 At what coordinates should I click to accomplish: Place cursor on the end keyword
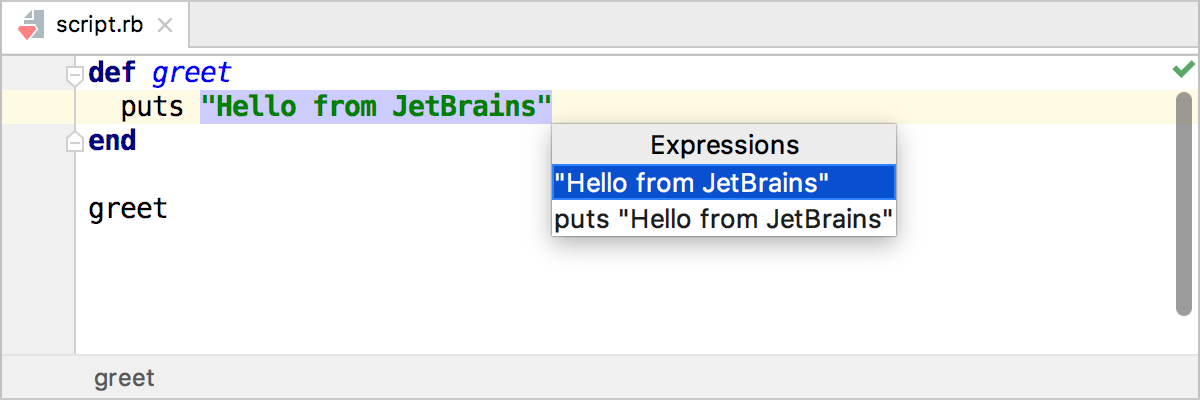pyautogui.click(x=112, y=142)
